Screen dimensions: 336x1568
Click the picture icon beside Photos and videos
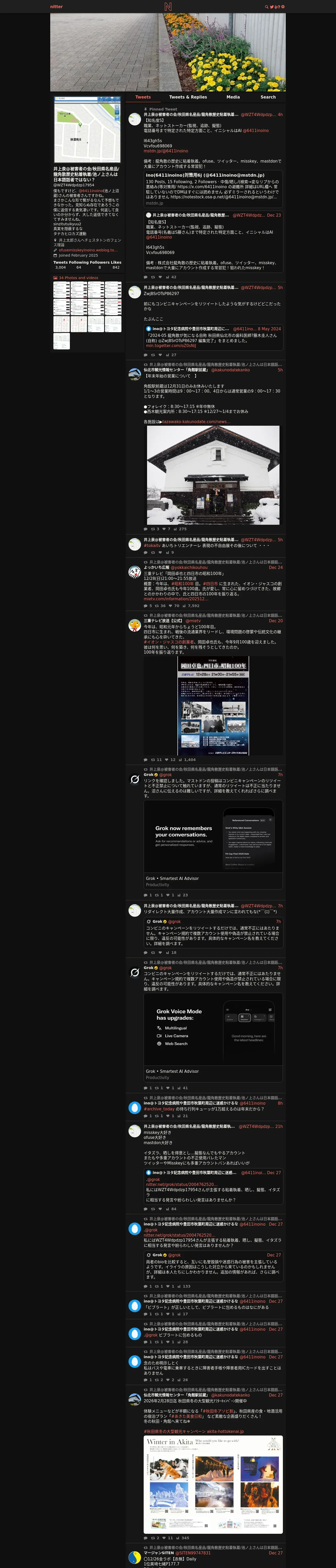[55, 278]
